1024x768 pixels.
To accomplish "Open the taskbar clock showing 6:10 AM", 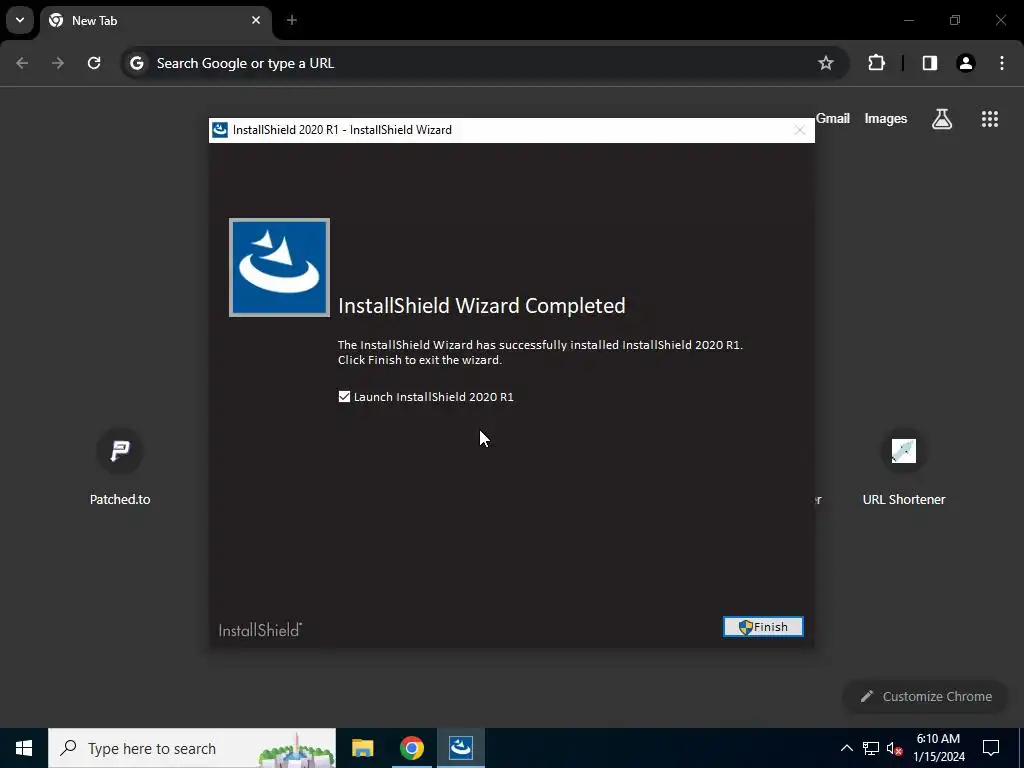I will point(938,748).
